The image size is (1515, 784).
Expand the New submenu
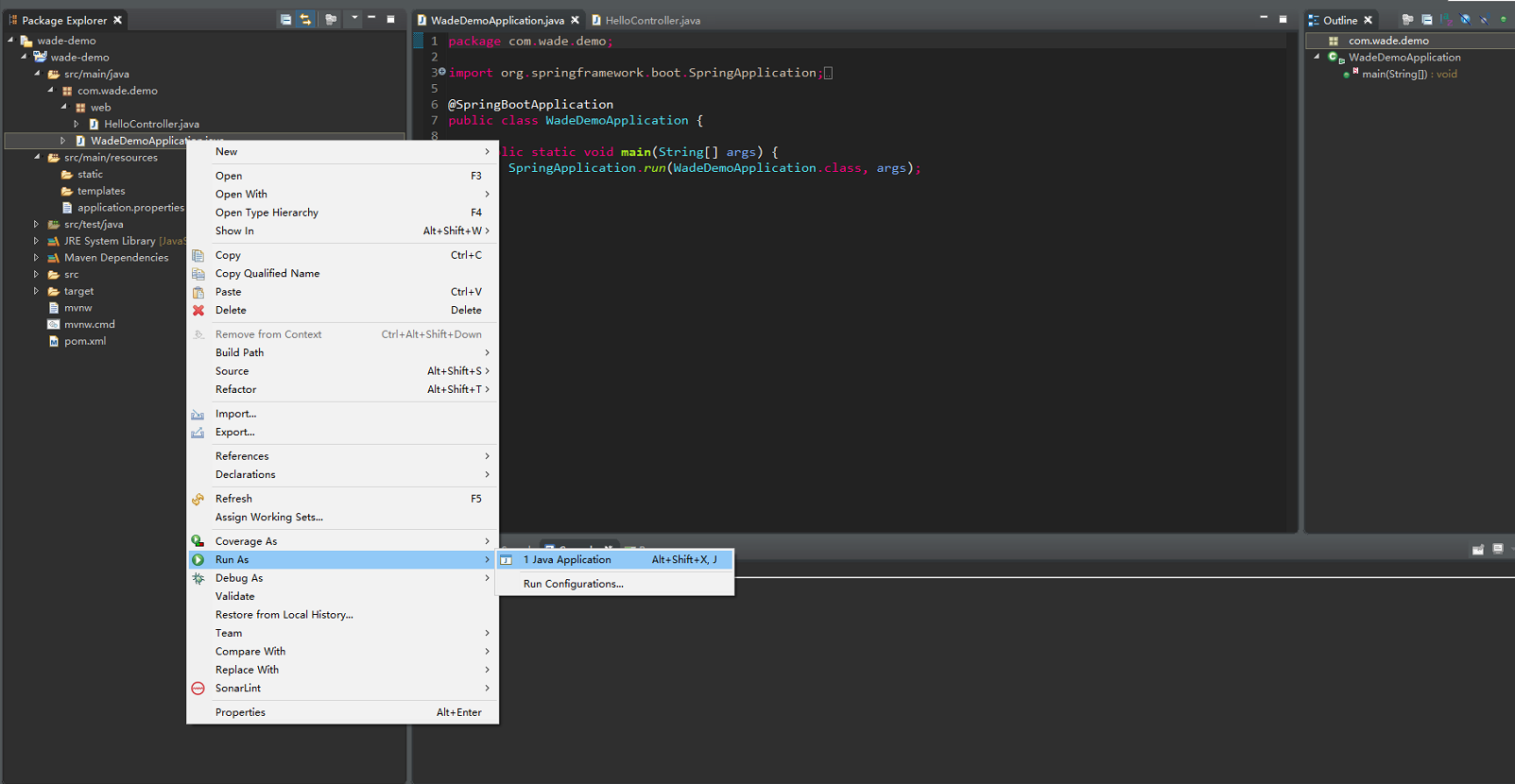[x=342, y=151]
